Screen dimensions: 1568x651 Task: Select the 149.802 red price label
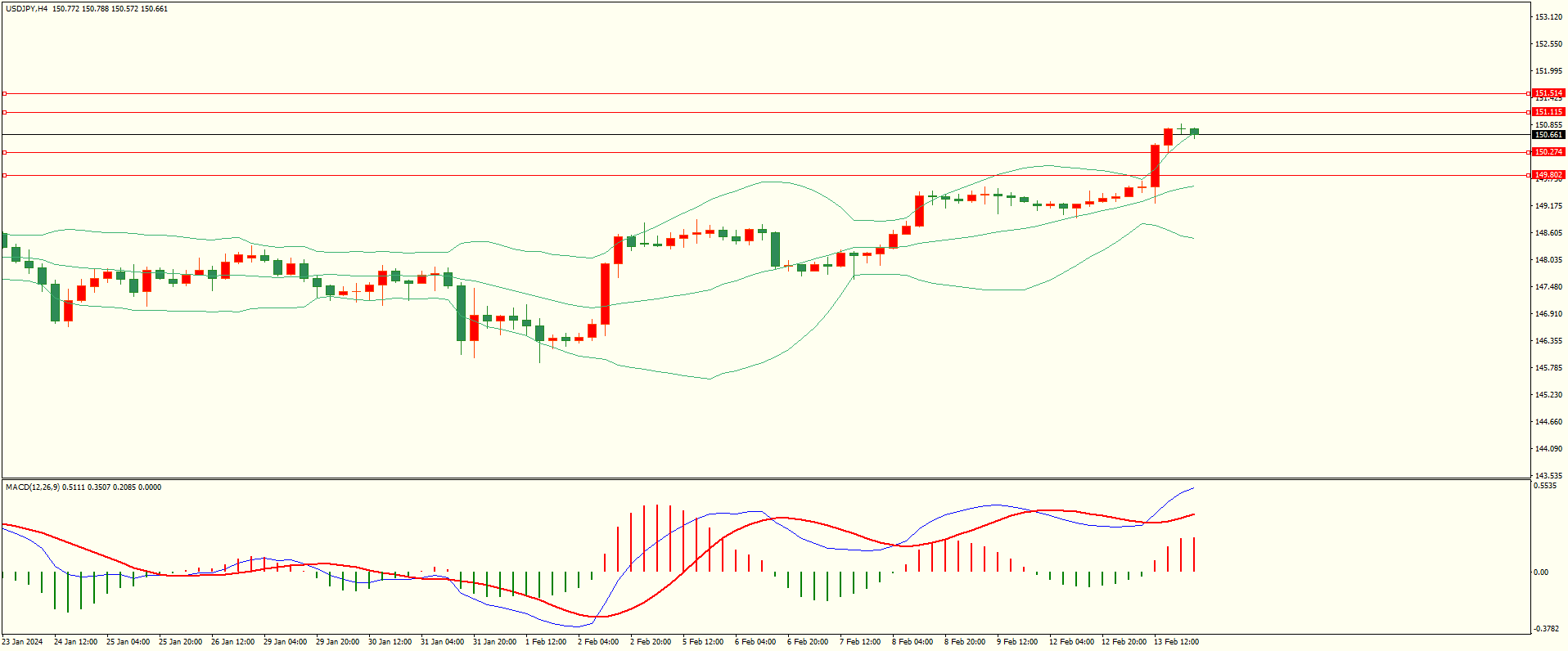[1548, 175]
